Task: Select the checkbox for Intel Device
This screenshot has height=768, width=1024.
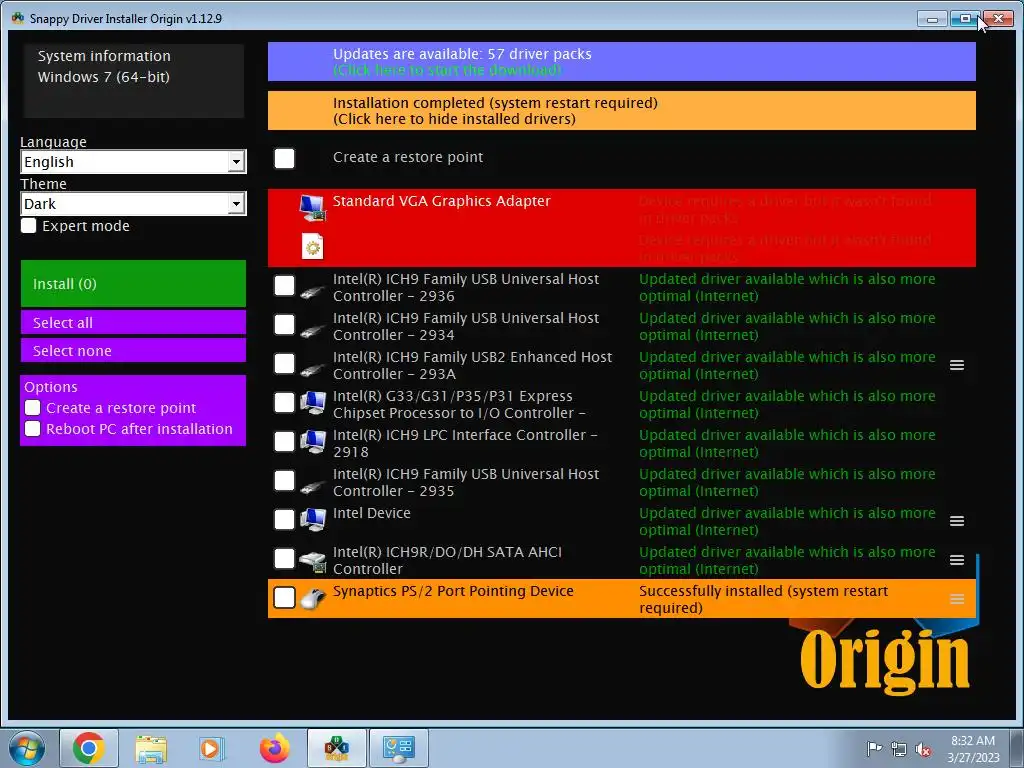Action: click(x=285, y=520)
